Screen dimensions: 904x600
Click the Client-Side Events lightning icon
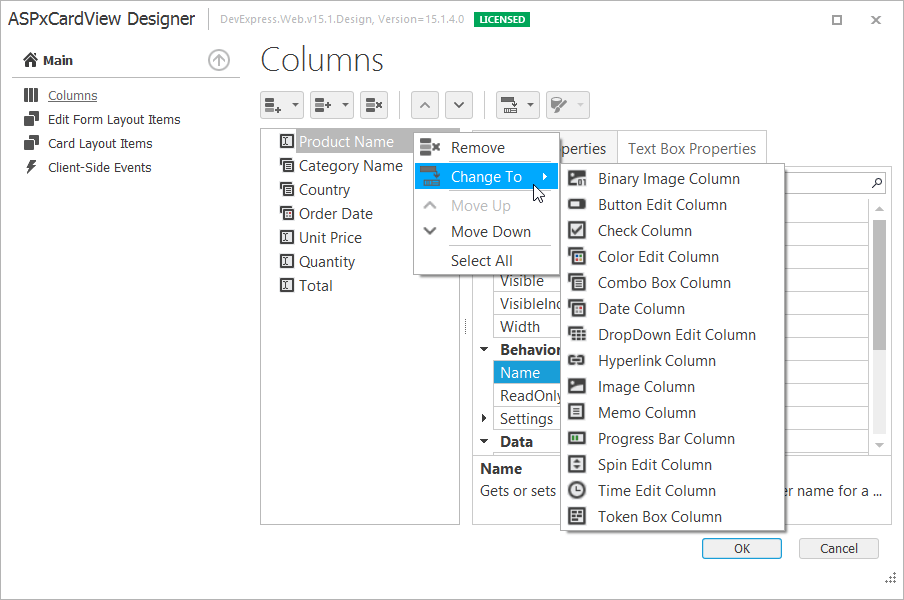pyautogui.click(x=31, y=167)
